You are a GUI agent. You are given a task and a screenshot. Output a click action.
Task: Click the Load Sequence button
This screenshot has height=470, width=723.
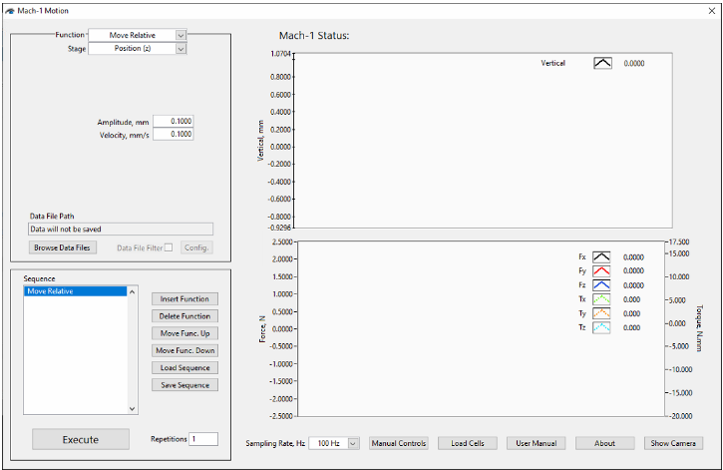click(184, 368)
